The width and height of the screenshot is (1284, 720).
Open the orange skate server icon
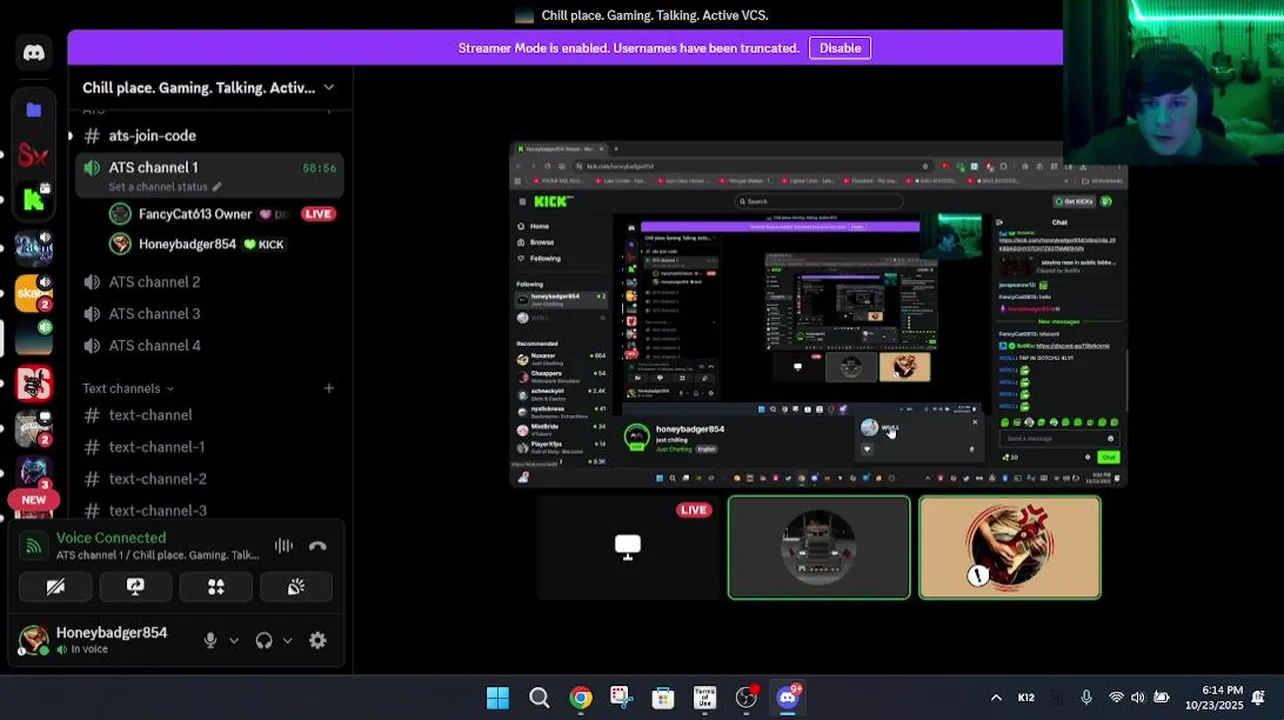click(34, 293)
